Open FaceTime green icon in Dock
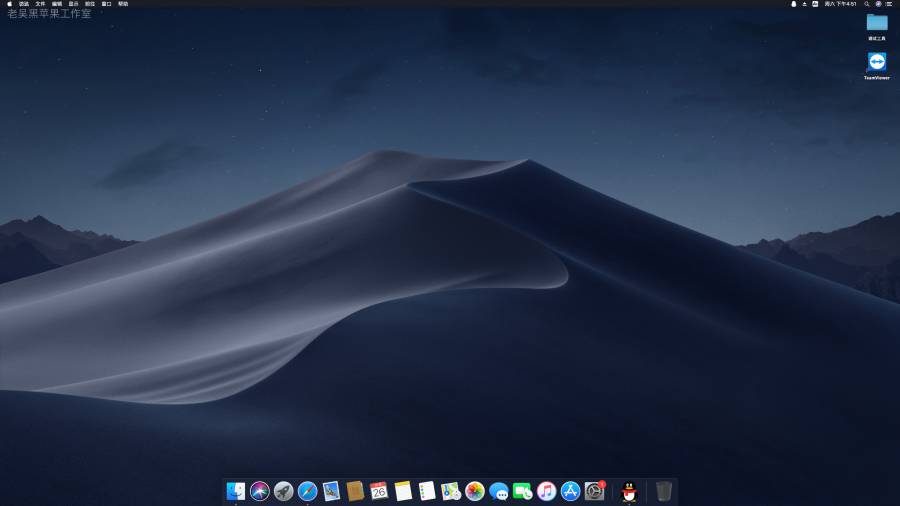Viewport: 900px width, 506px height. (x=522, y=491)
